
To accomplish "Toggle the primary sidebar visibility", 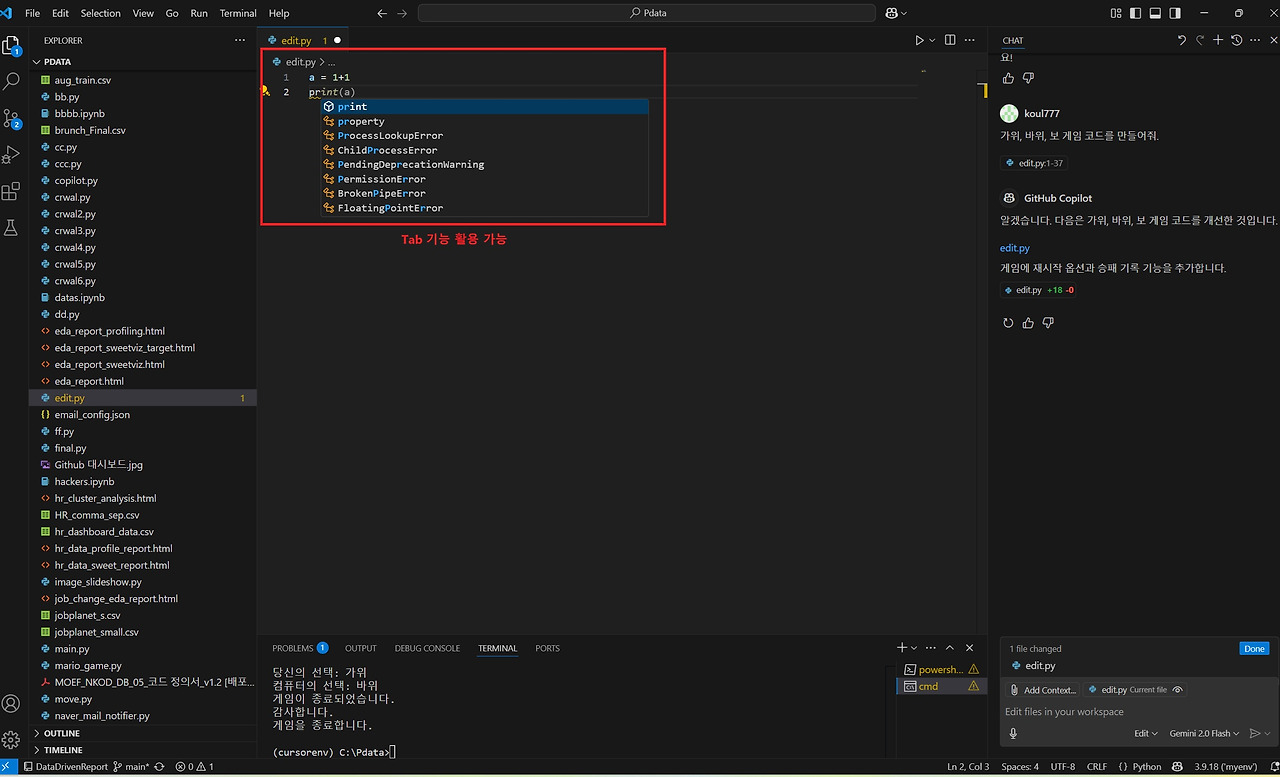I will pos(1135,13).
